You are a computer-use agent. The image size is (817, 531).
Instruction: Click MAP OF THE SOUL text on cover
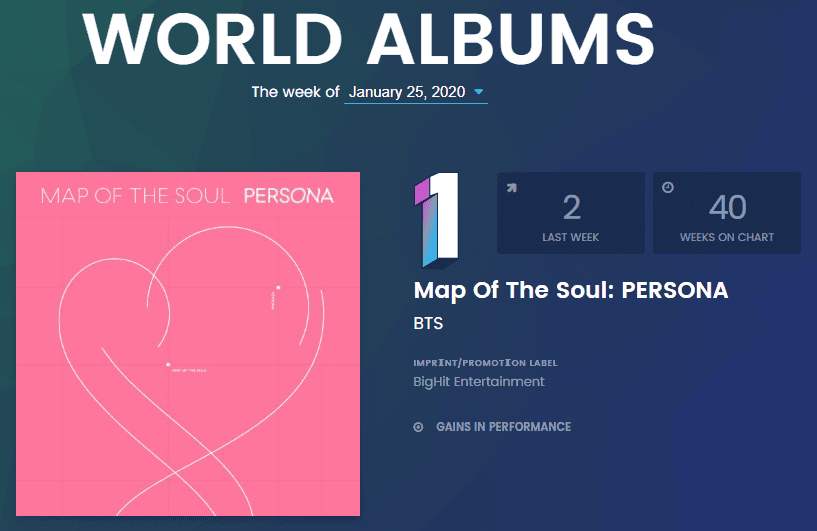(x=135, y=195)
